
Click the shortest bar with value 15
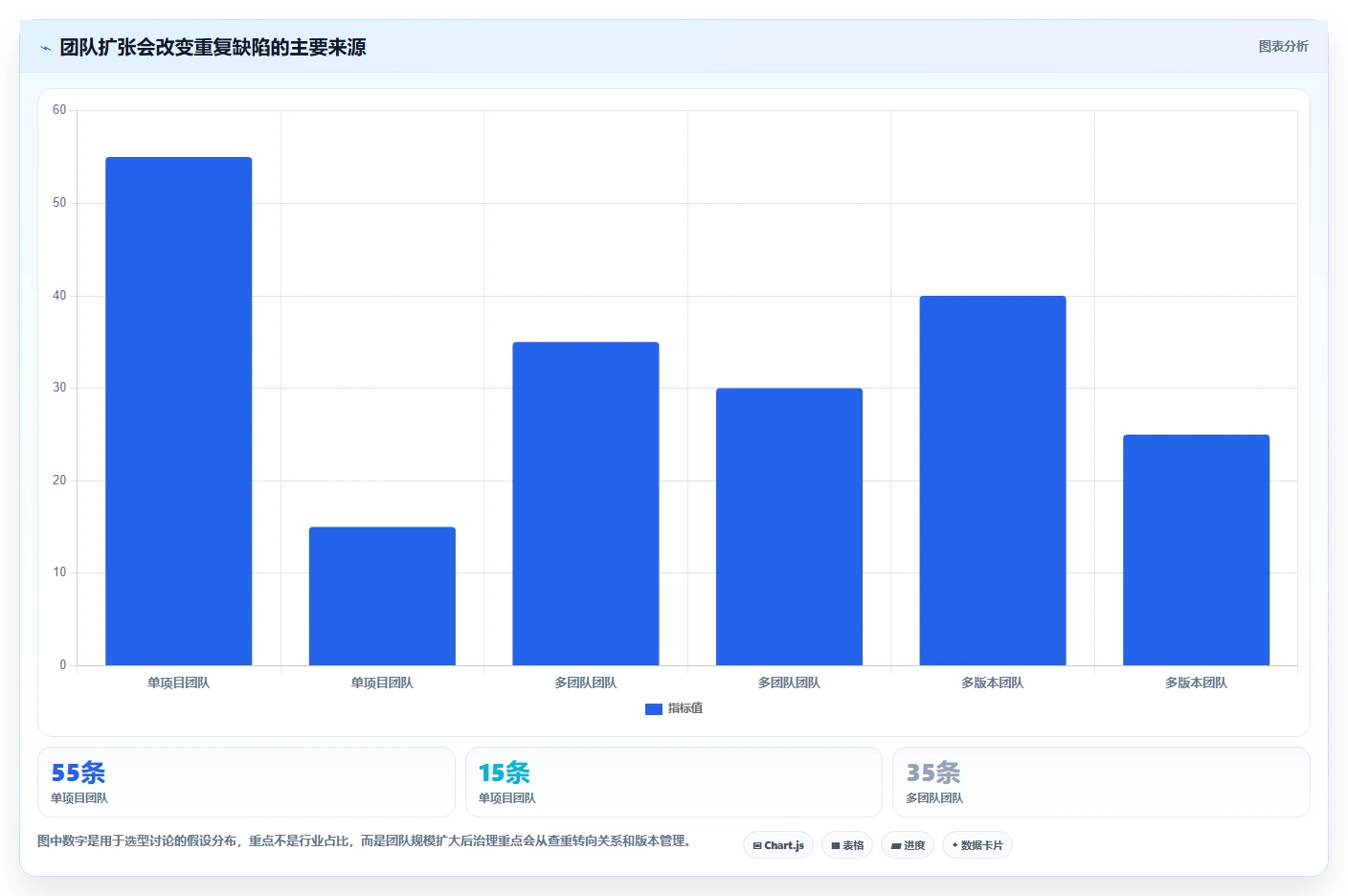[382, 595]
